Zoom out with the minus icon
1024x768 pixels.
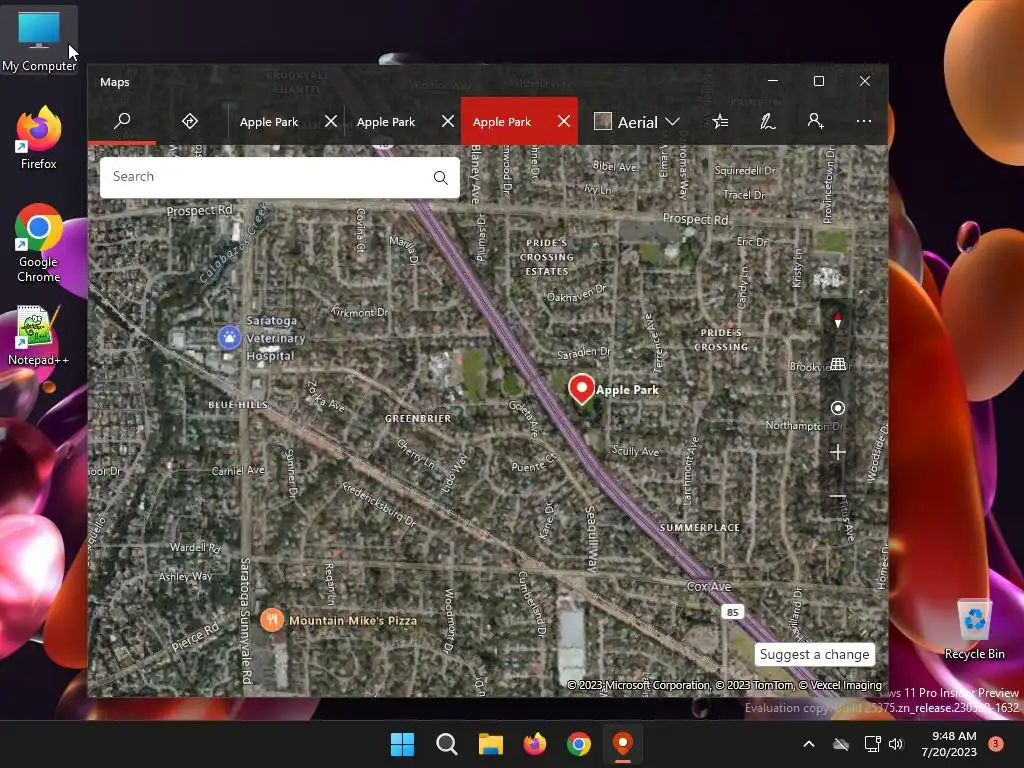[x=838, y=496]
